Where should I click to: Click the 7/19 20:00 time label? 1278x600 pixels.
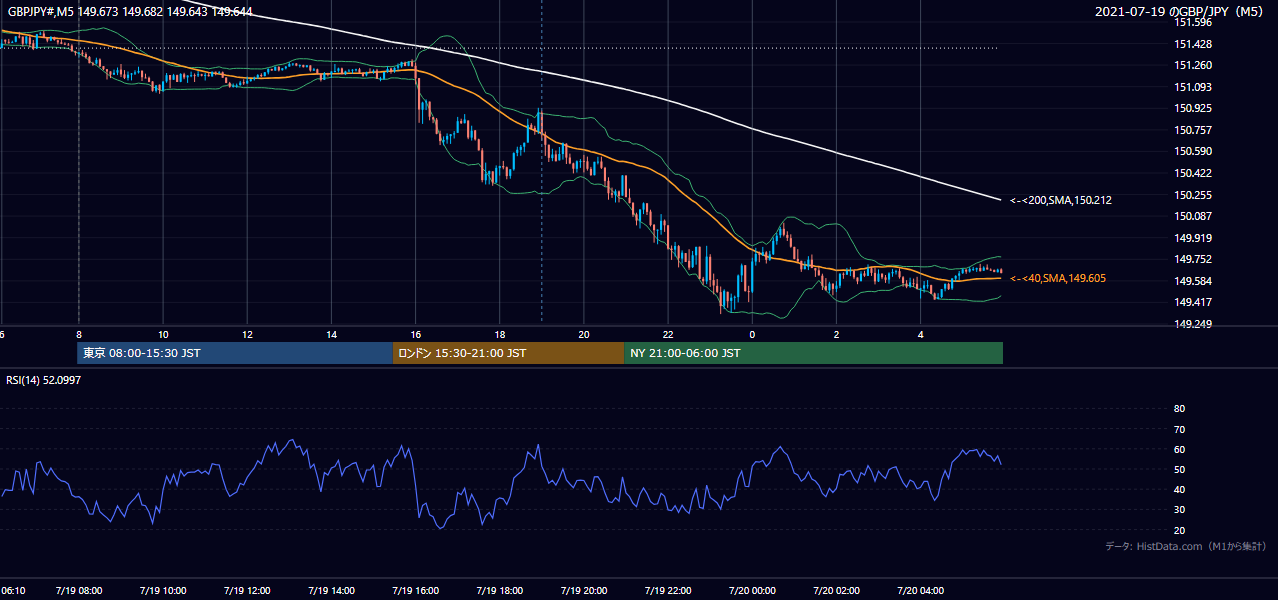click(584, 590)
